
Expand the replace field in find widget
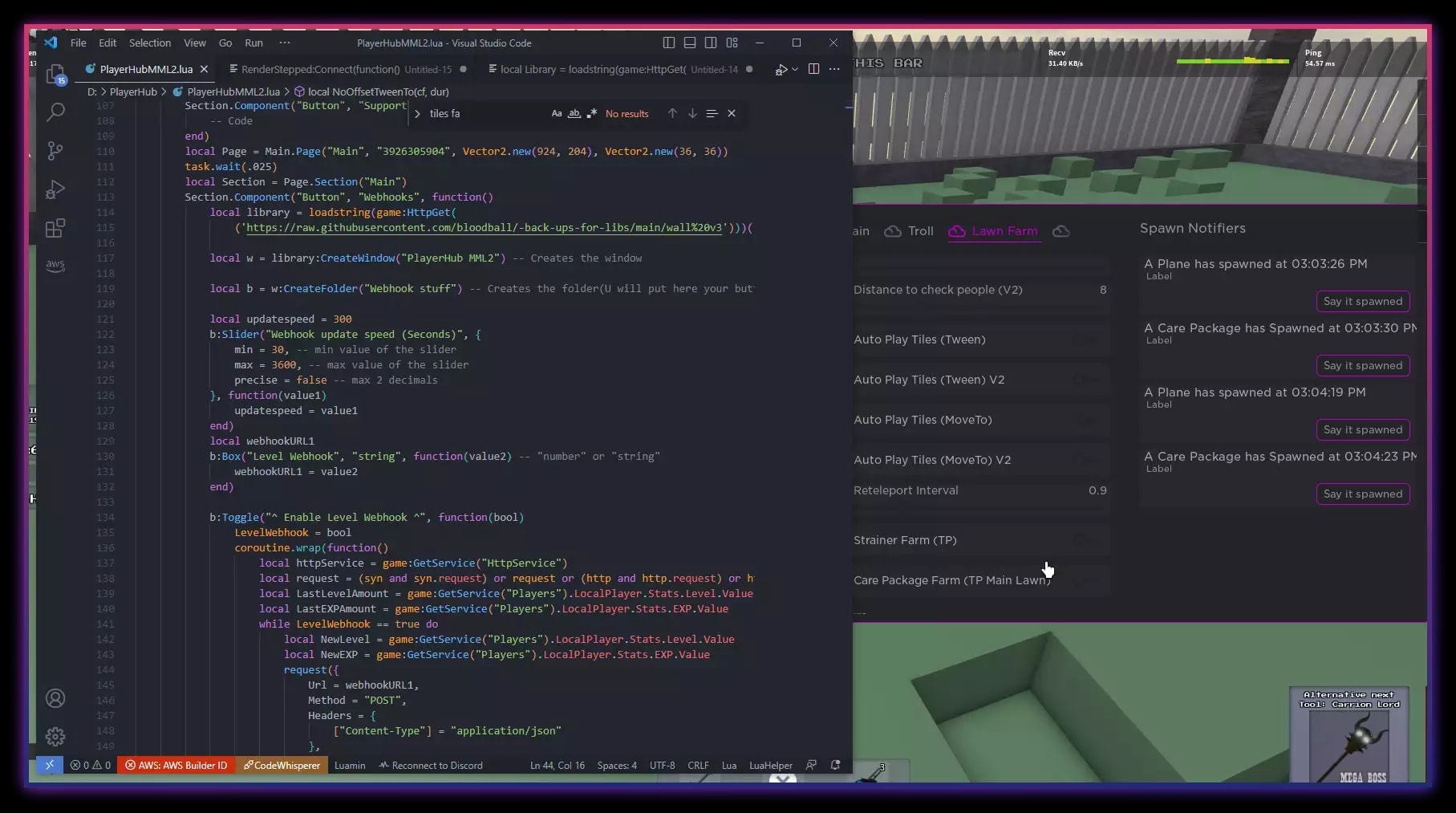pyautogui.click(x=417, y=113)
